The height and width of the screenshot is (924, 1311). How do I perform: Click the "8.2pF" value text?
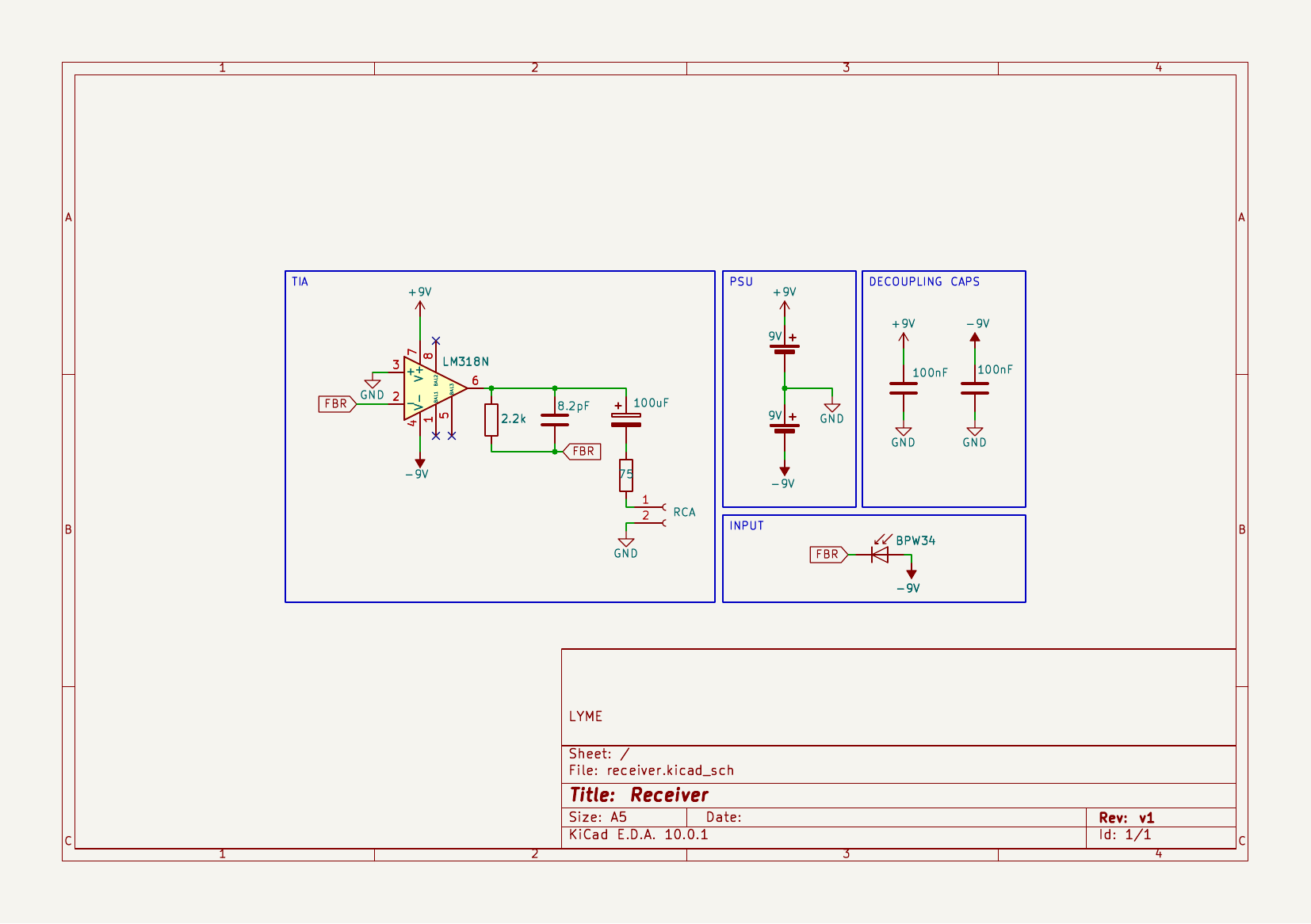574,407
